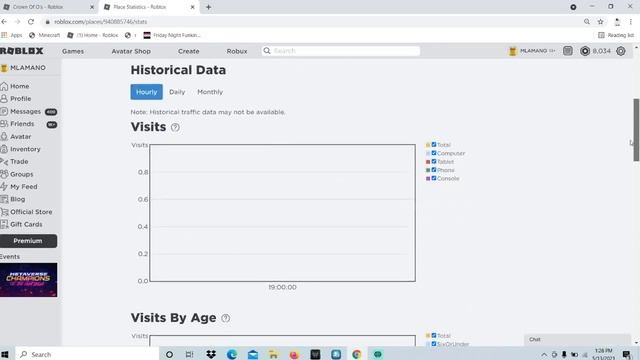The image size is (640, 360).
Task: Click the Visits help question icon
Action: pos(175,127)
